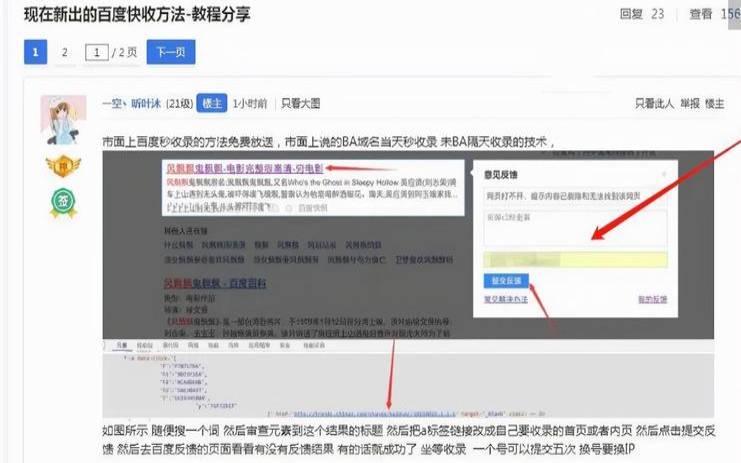The image size is (741, 463).
Task: Click the 回复 23 reply count
Action: pyautogui.click(x=642, y=14)
